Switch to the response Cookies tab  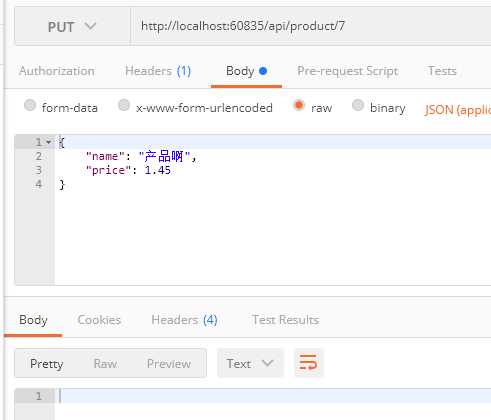pos(99,320)
